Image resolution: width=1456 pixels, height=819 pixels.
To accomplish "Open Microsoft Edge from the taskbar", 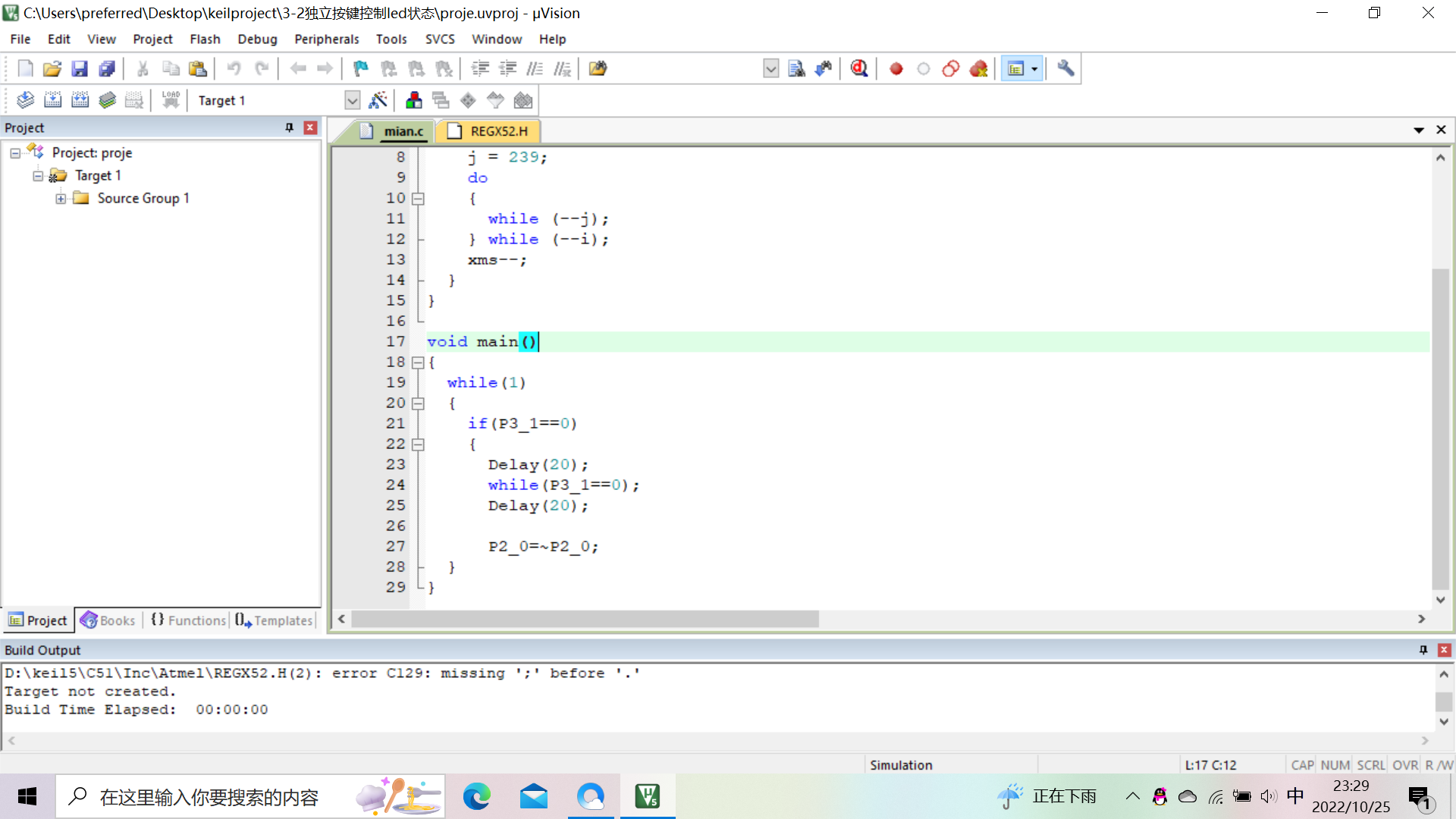I will pyautogui.click(x=476, y=796).
